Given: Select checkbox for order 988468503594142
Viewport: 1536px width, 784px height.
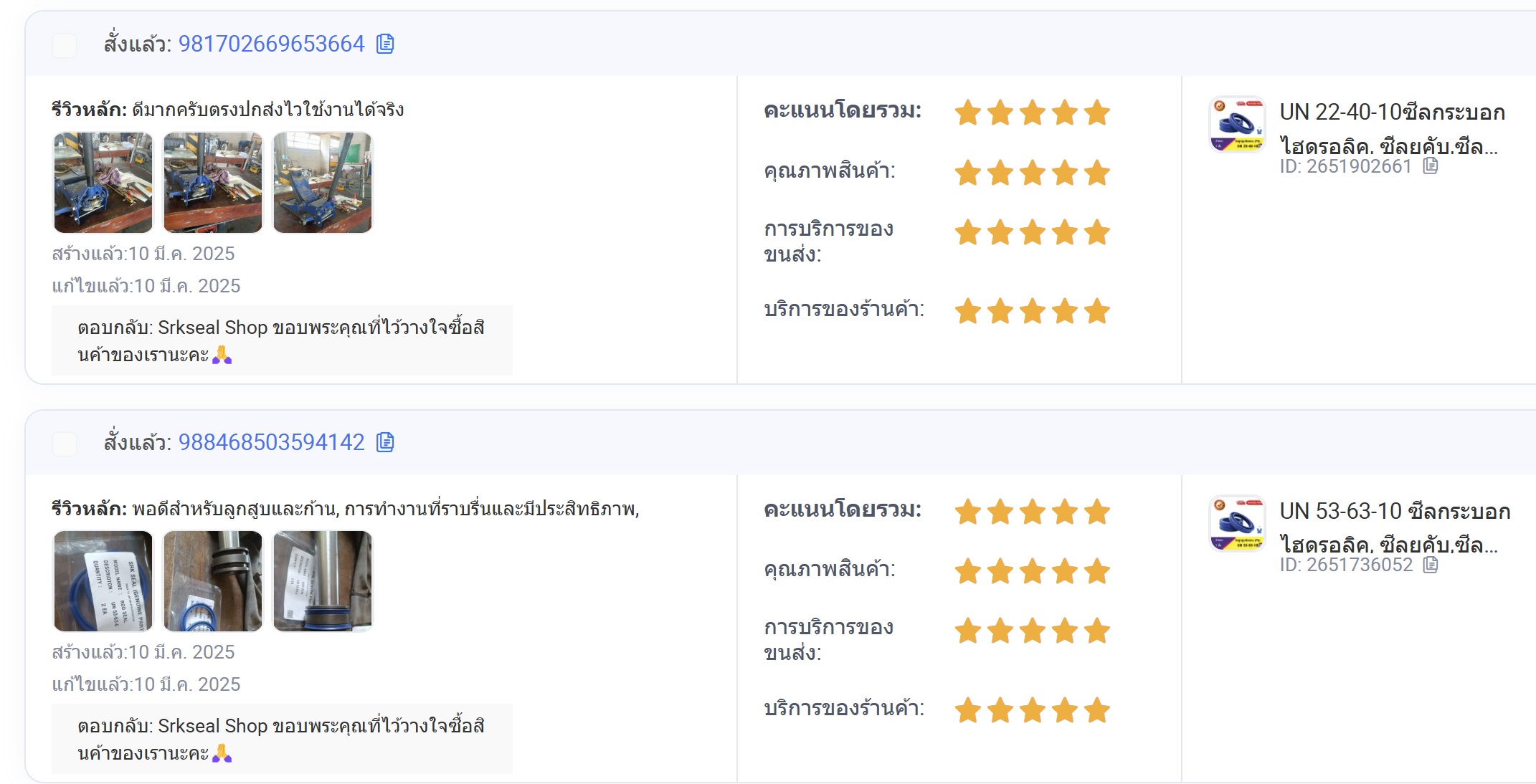Looking at the screenshot, I should pos(65,444).
